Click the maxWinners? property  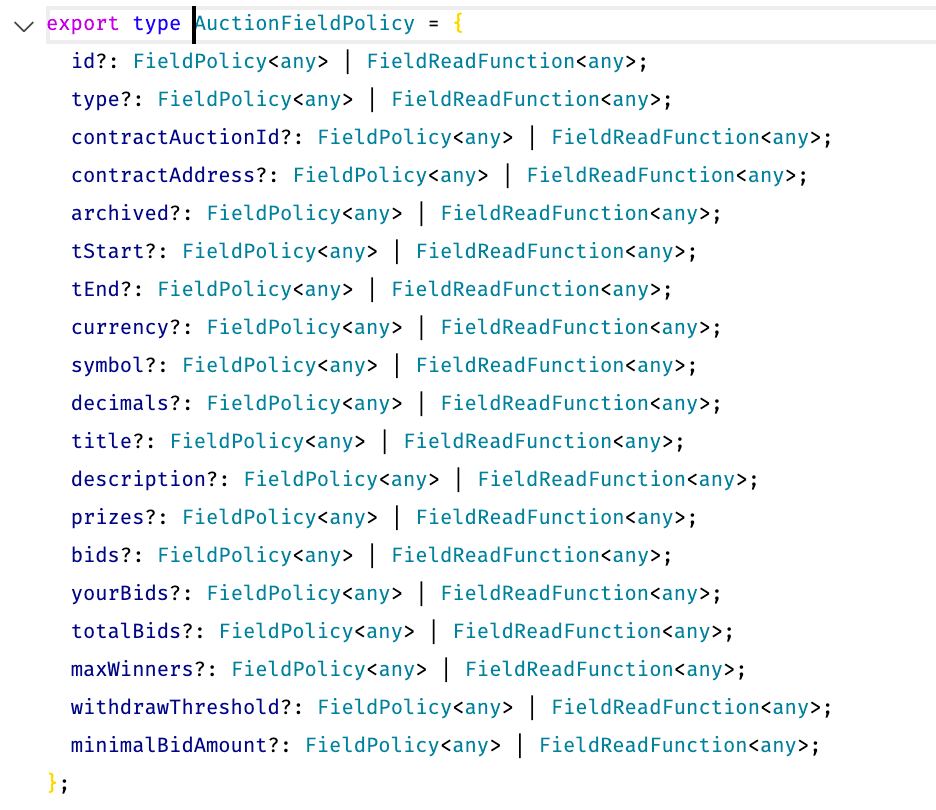[138, 669]
